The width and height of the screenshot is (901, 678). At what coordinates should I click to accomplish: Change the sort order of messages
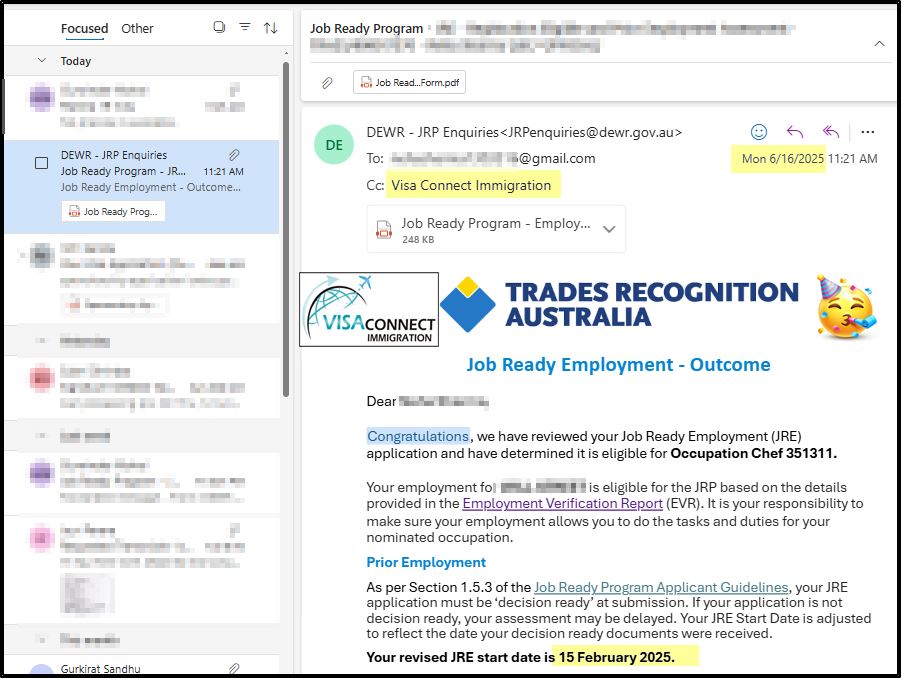coord(270,28)
